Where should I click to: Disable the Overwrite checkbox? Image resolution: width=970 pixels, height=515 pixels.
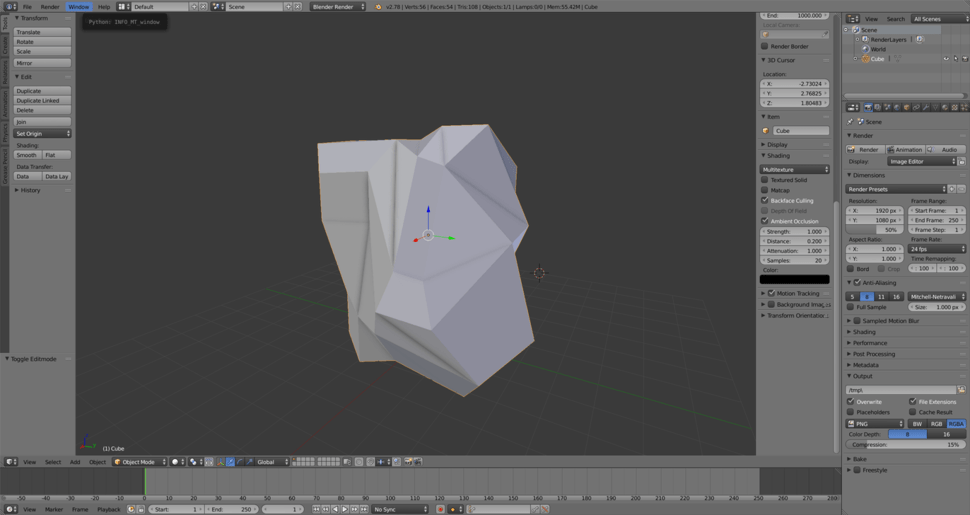click(851, 401)
